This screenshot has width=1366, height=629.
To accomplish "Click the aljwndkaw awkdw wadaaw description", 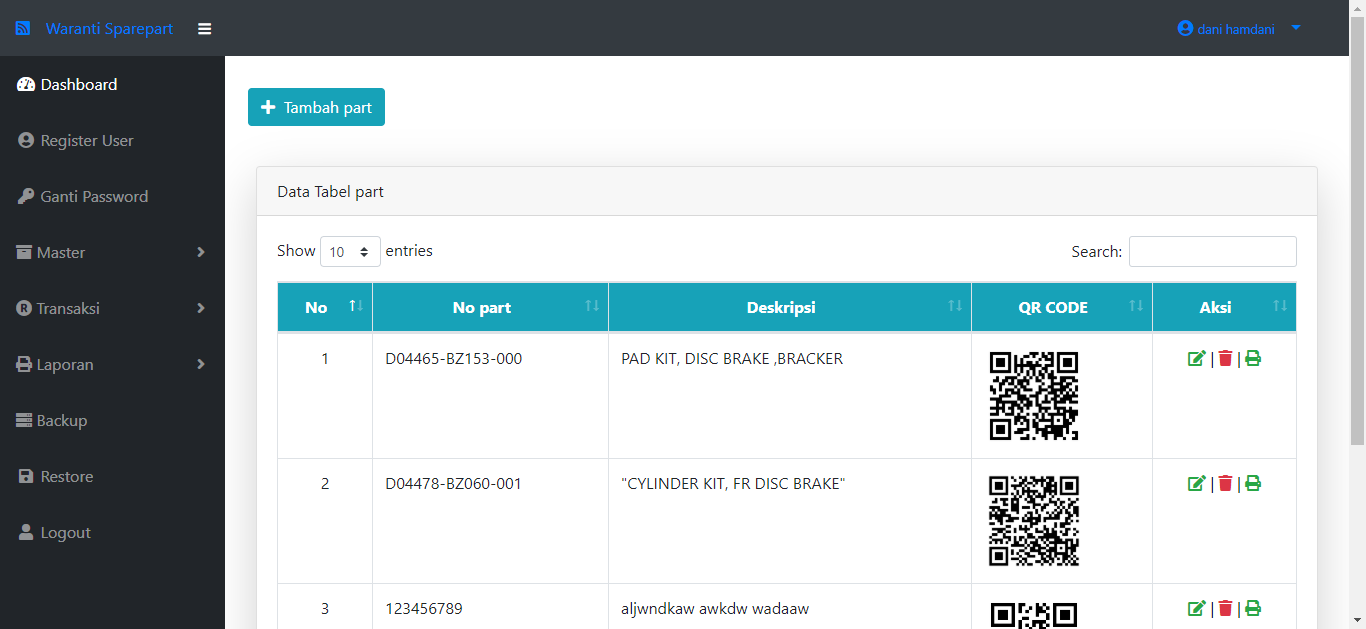I will click(715, 608).
